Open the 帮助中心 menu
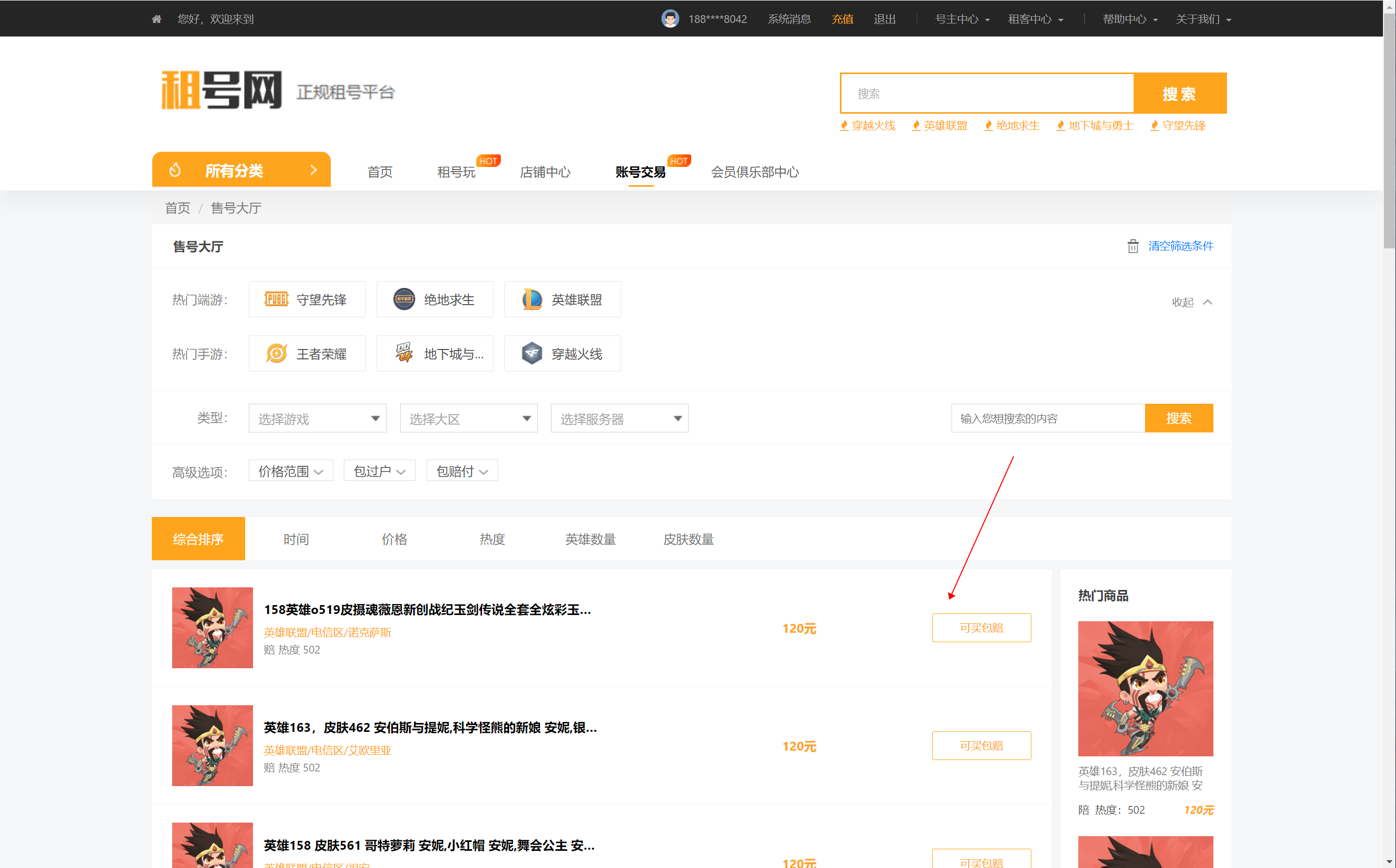This screenshot has height=868, width=1396. click(1129, 19)
